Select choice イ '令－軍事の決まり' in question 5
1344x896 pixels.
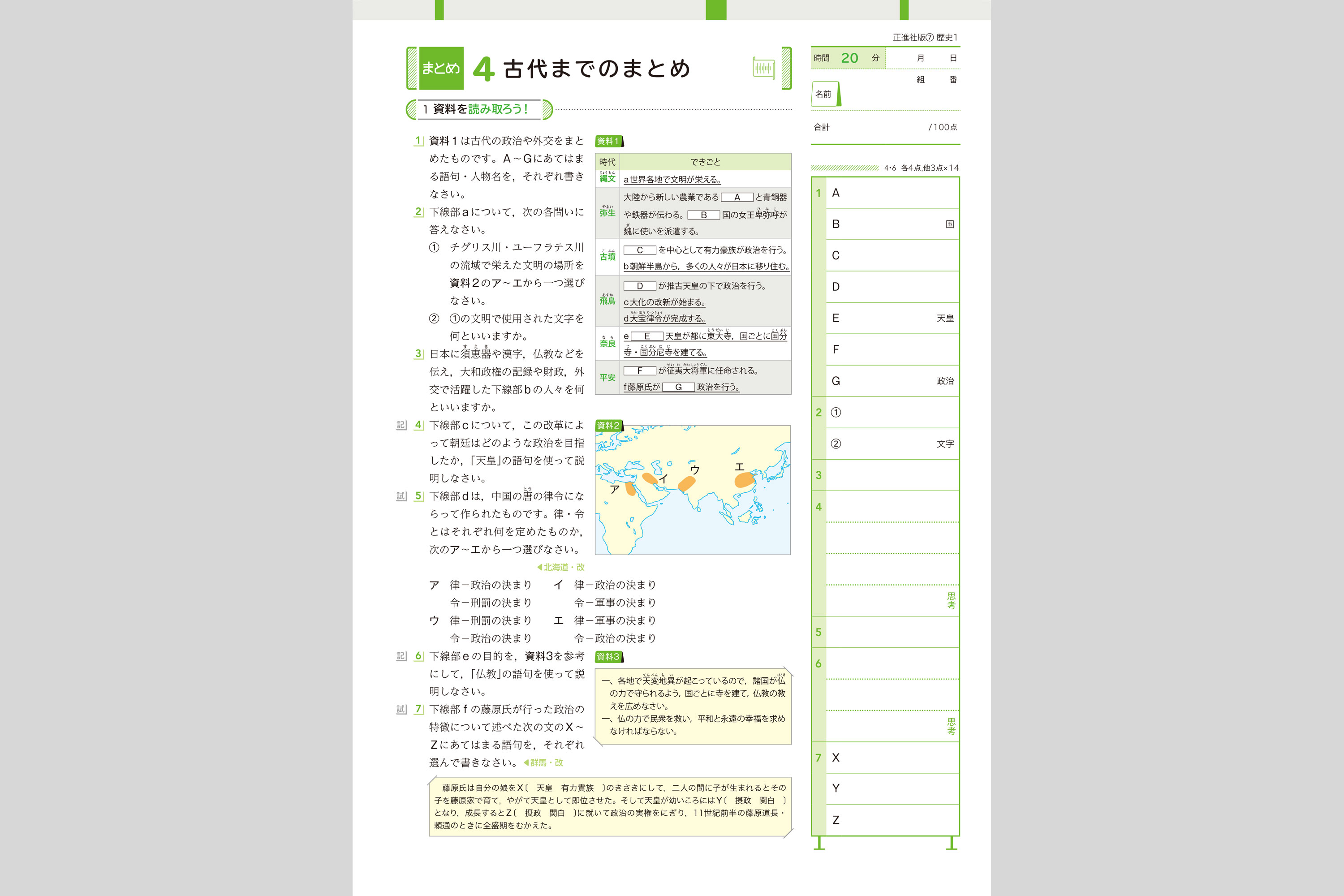pyautogui.click(x=615, y=602)
